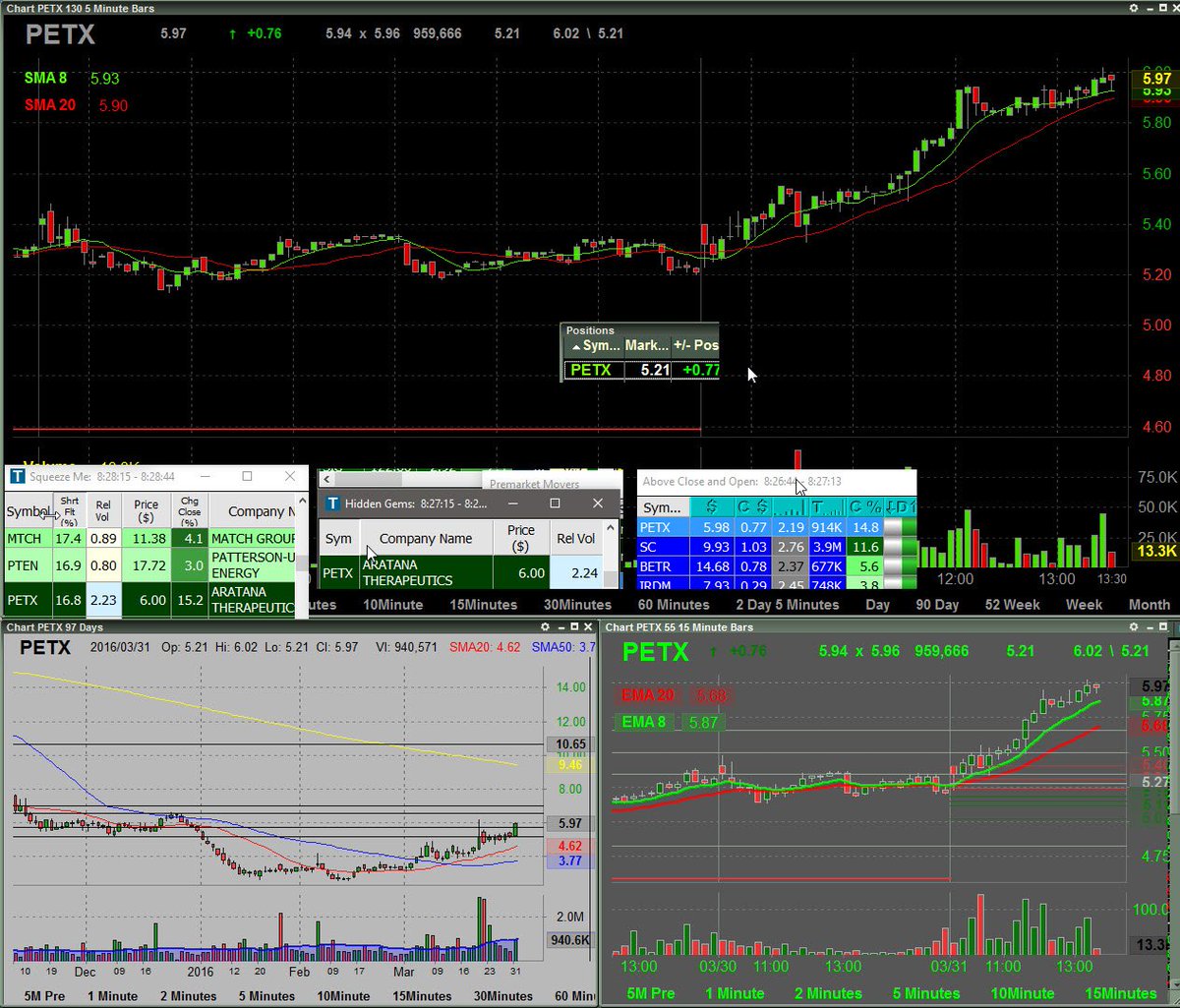Select SC row in Above Close and Open

tap(777, 546)
